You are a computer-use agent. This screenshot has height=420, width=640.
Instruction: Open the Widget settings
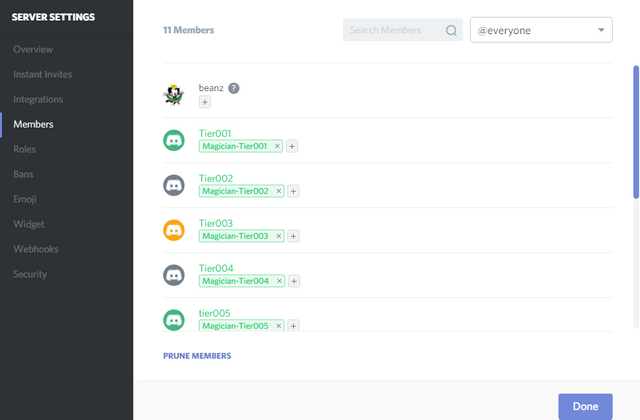(29, 224)
